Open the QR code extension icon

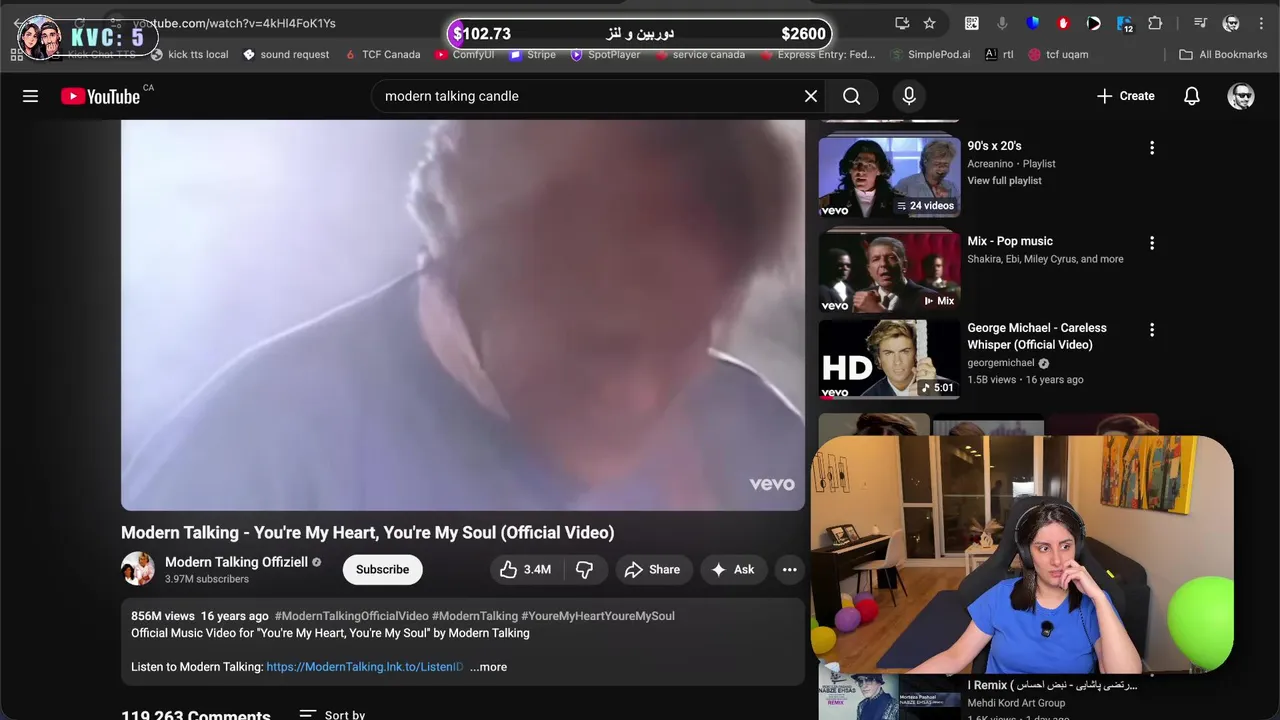972,23
